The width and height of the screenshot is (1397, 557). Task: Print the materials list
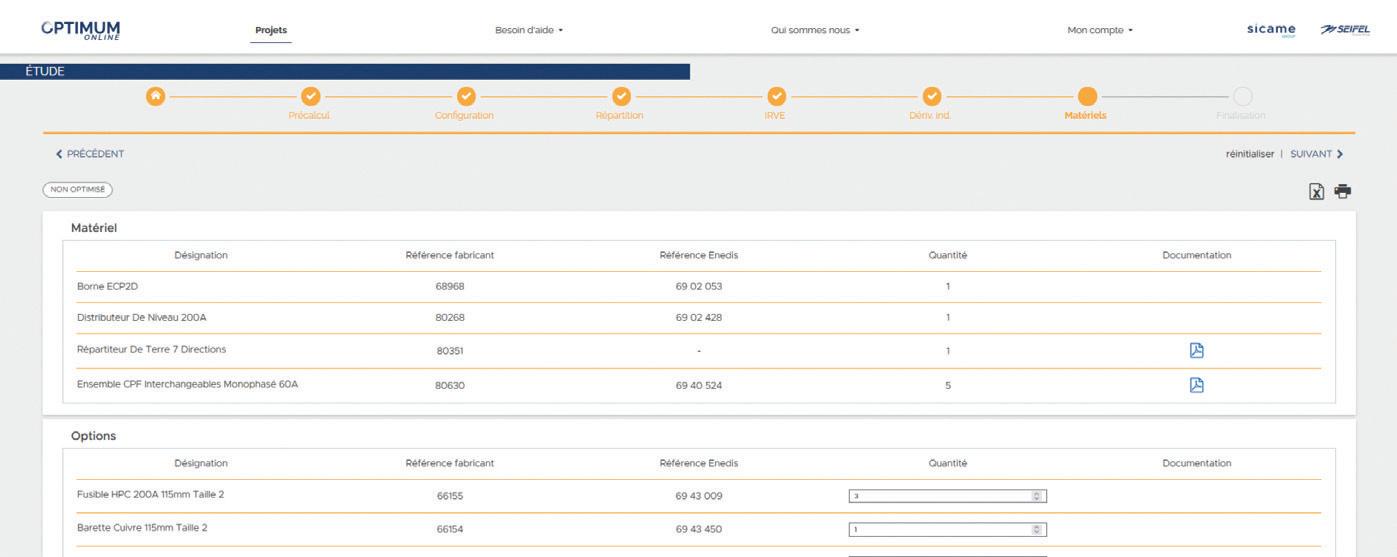[1343, 191]
